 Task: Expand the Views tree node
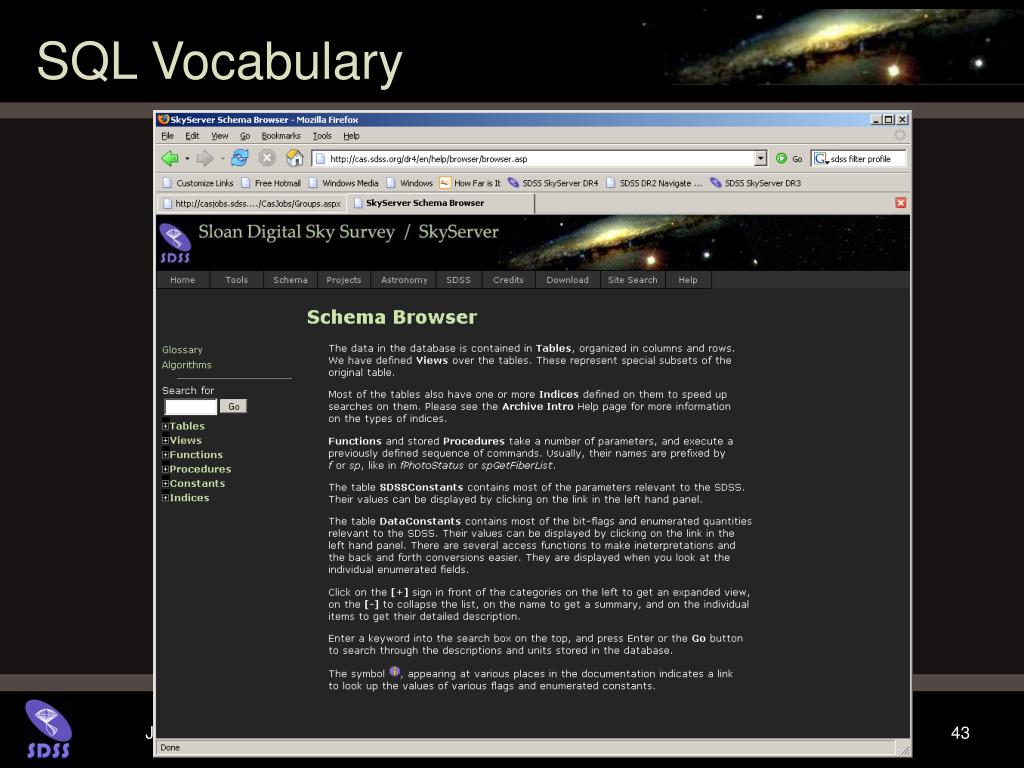coord(165,440)
